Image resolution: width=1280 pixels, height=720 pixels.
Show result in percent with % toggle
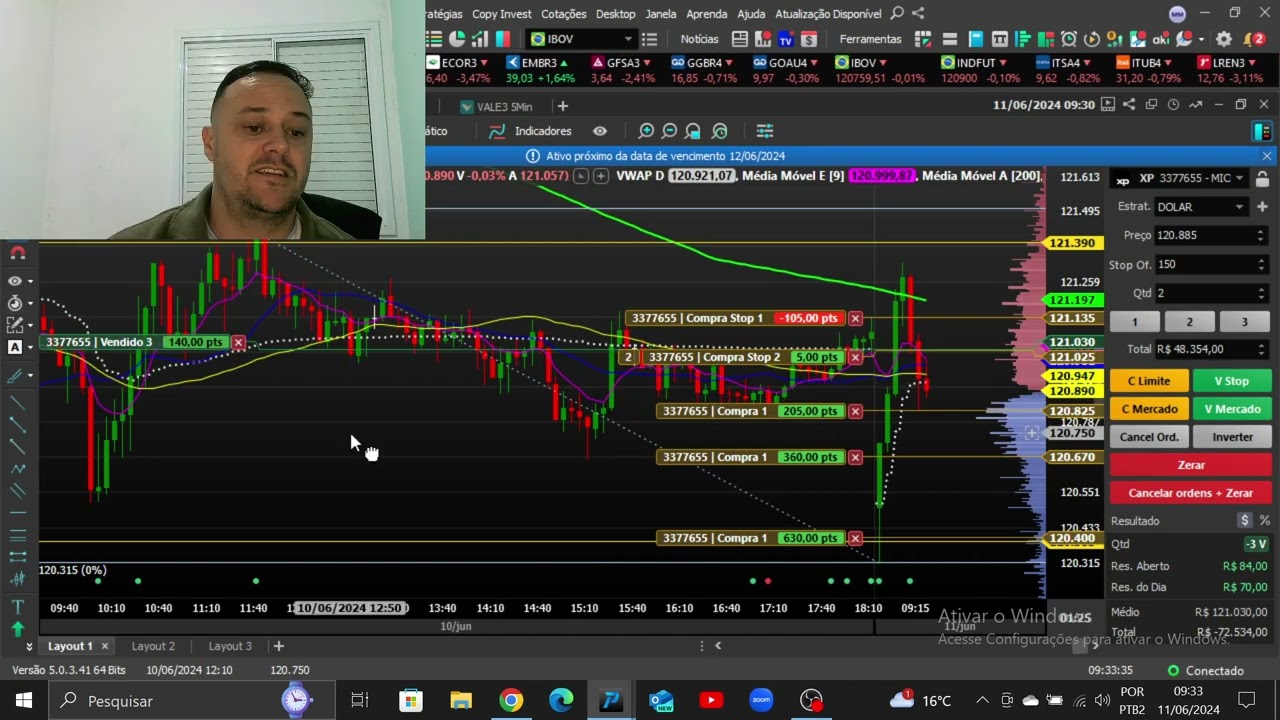pos(1264,521)
